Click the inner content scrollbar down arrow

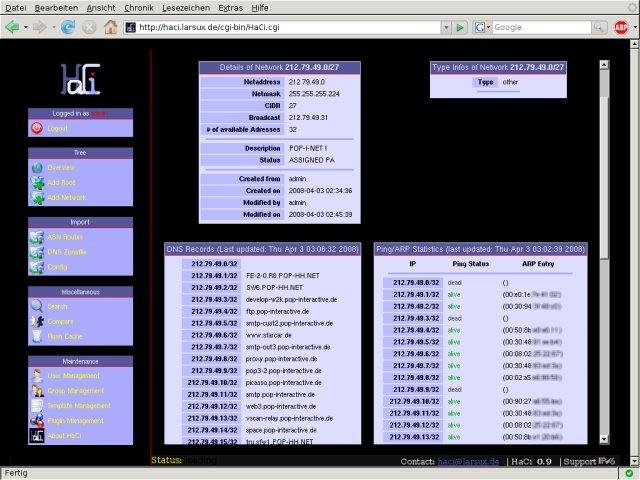[x=604, y=440]
